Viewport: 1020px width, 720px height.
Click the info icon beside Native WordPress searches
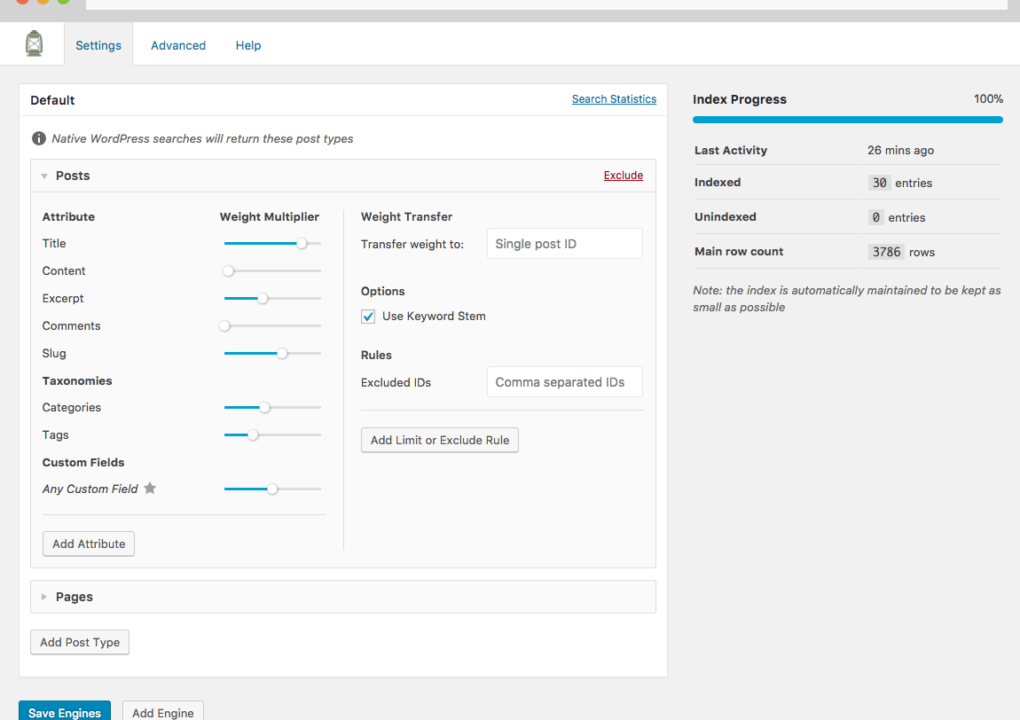pyautogui.click(x=39, y=139)
